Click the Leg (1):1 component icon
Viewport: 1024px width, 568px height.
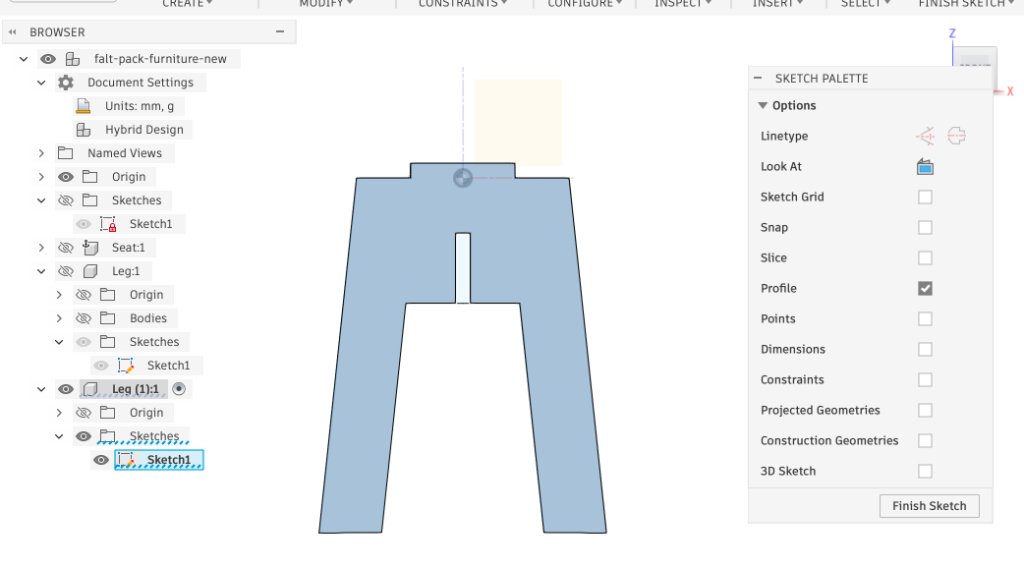pos(90,389)
